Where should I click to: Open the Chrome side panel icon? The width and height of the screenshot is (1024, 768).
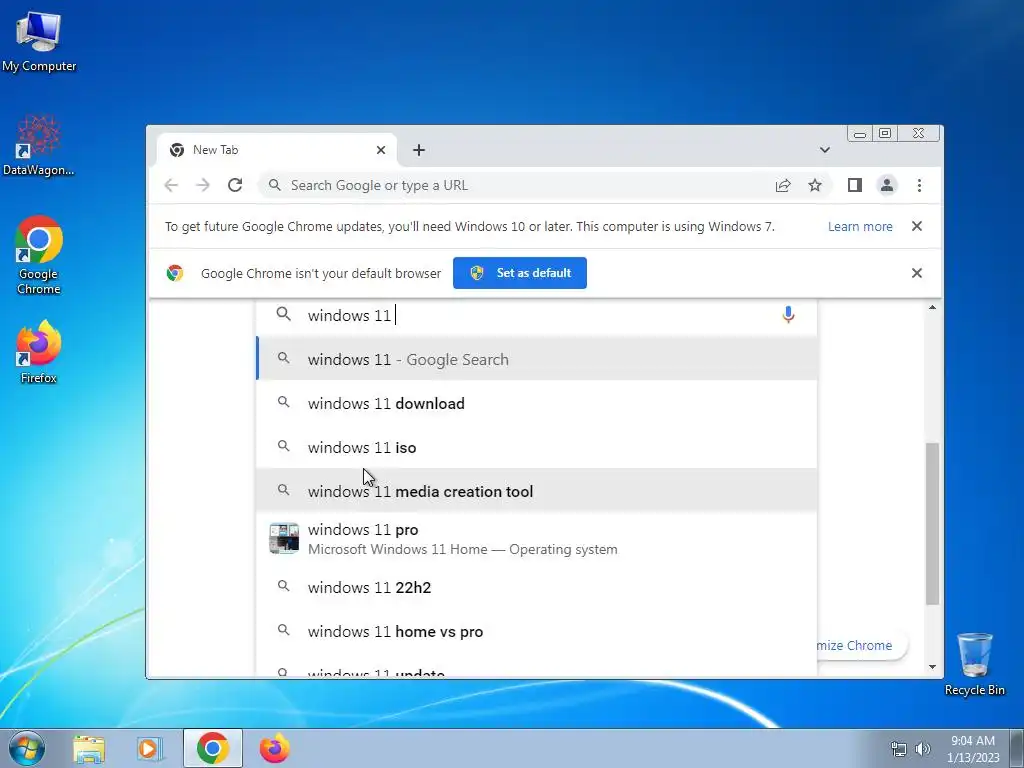click(854, 185)
